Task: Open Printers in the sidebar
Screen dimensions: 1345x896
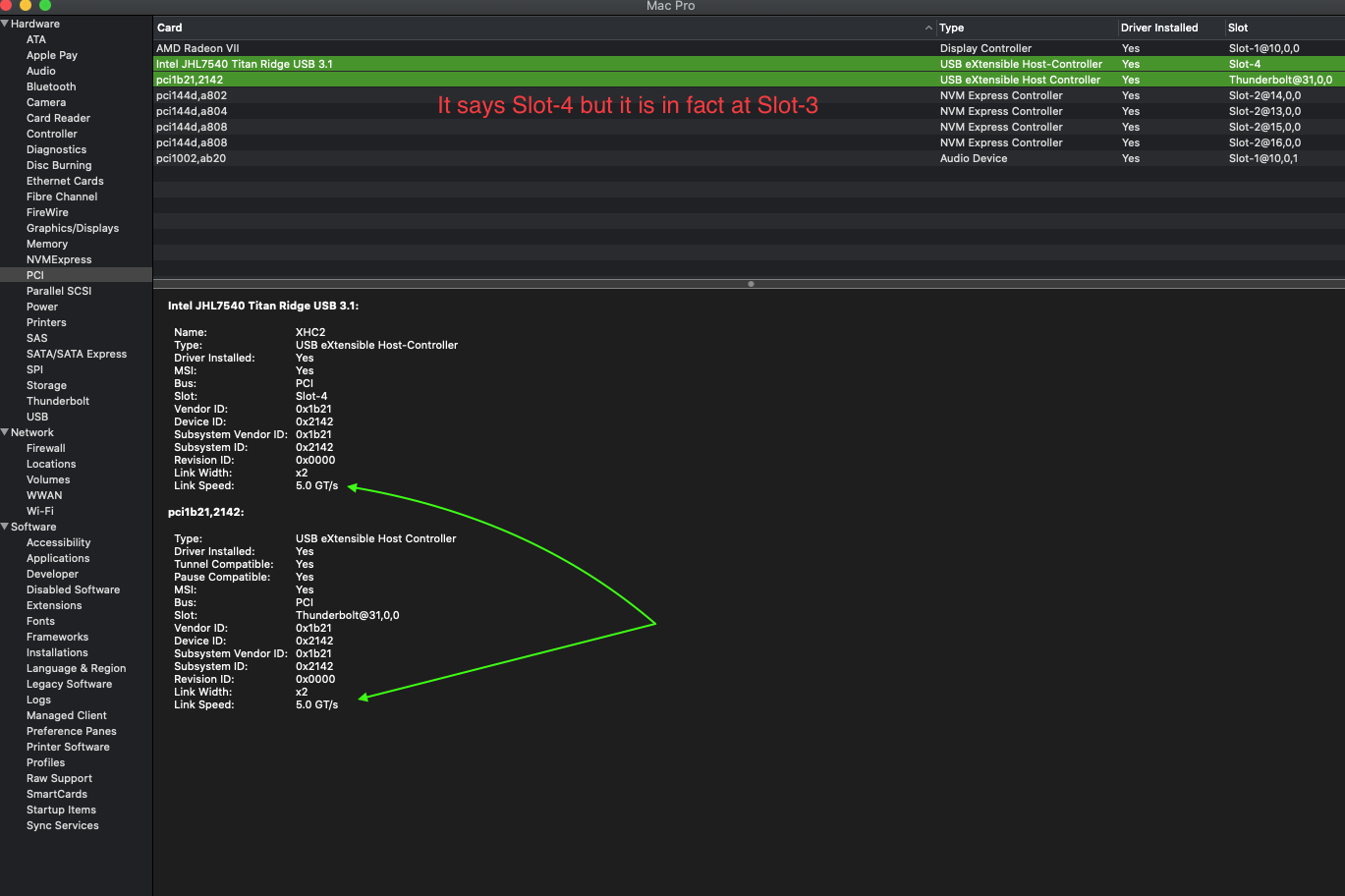Action: pos(46,322)
